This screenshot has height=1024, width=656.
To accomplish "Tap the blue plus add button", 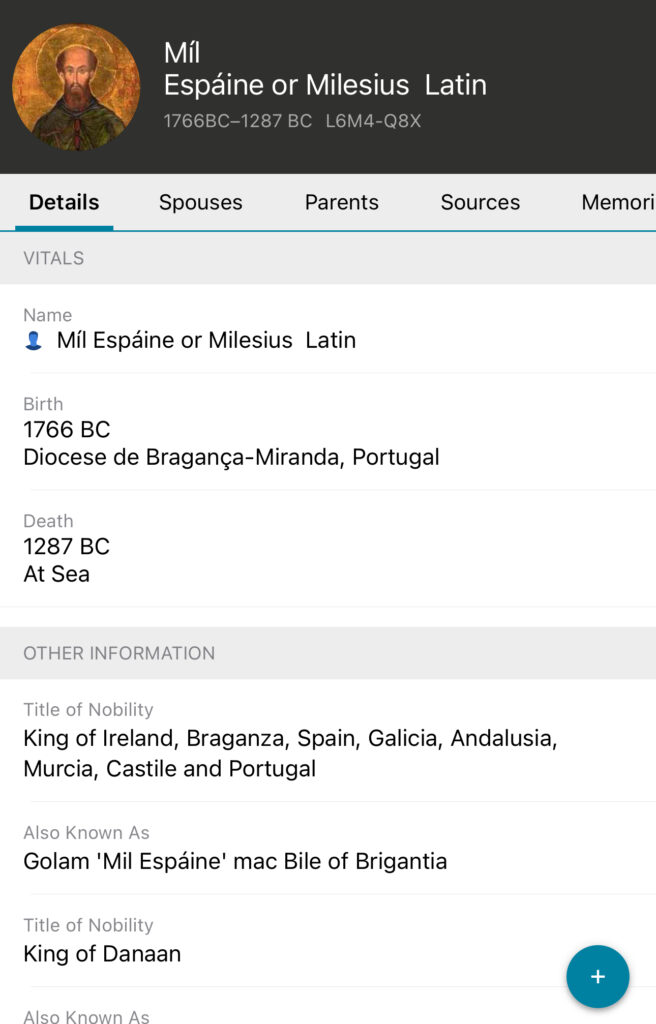I will tap(598, 976).
